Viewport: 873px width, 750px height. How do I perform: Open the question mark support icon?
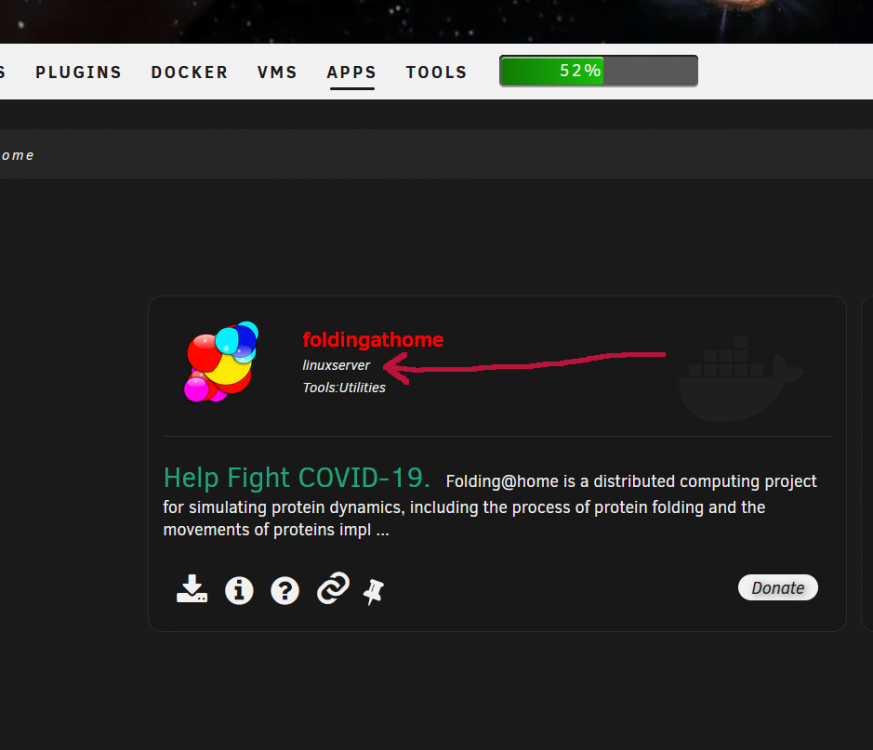(285, 590)
